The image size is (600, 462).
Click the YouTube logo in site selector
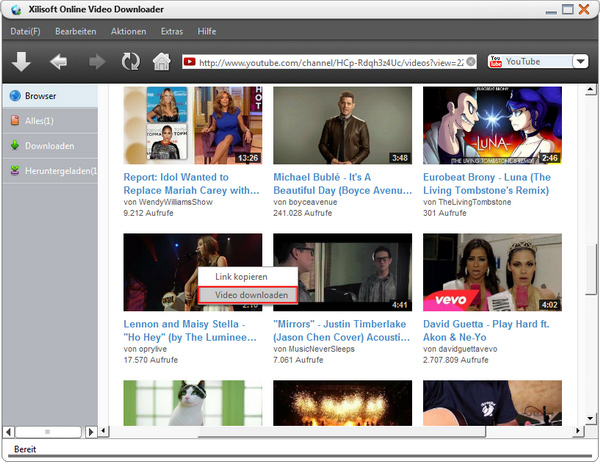[x=496, y=61]
